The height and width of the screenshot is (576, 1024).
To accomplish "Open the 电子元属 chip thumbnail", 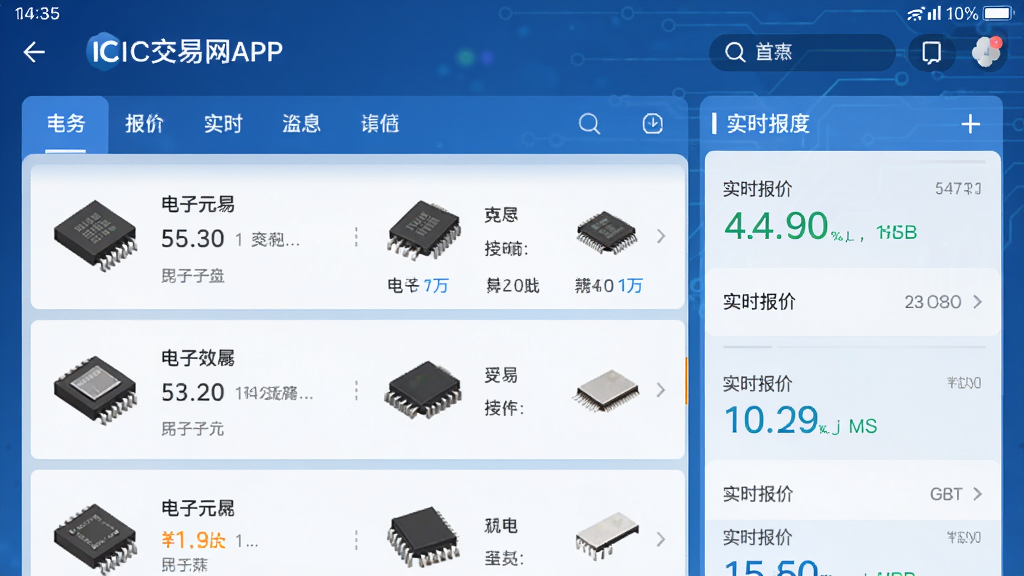I will click(96, 537).
